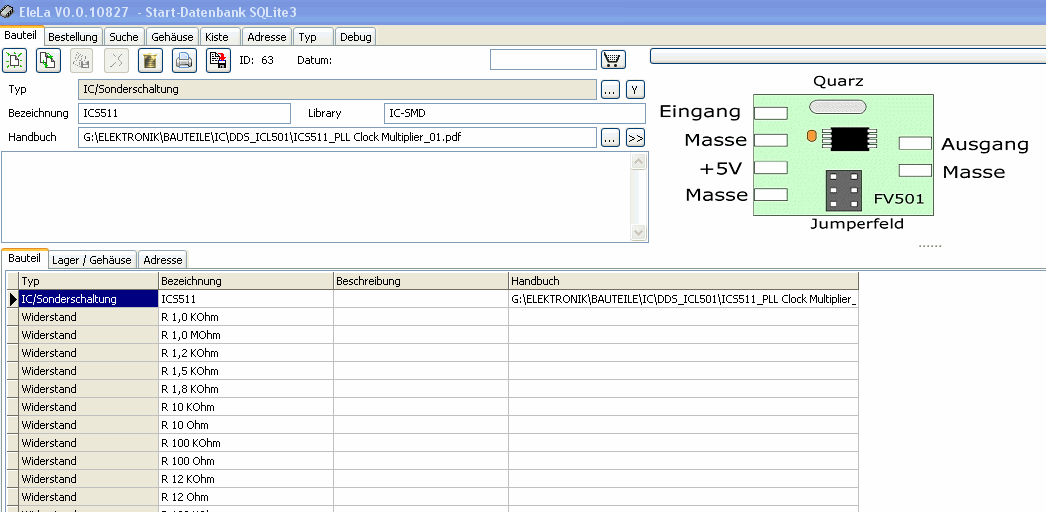
Task: Click the printer icon
Action: [x=184, y=60]
